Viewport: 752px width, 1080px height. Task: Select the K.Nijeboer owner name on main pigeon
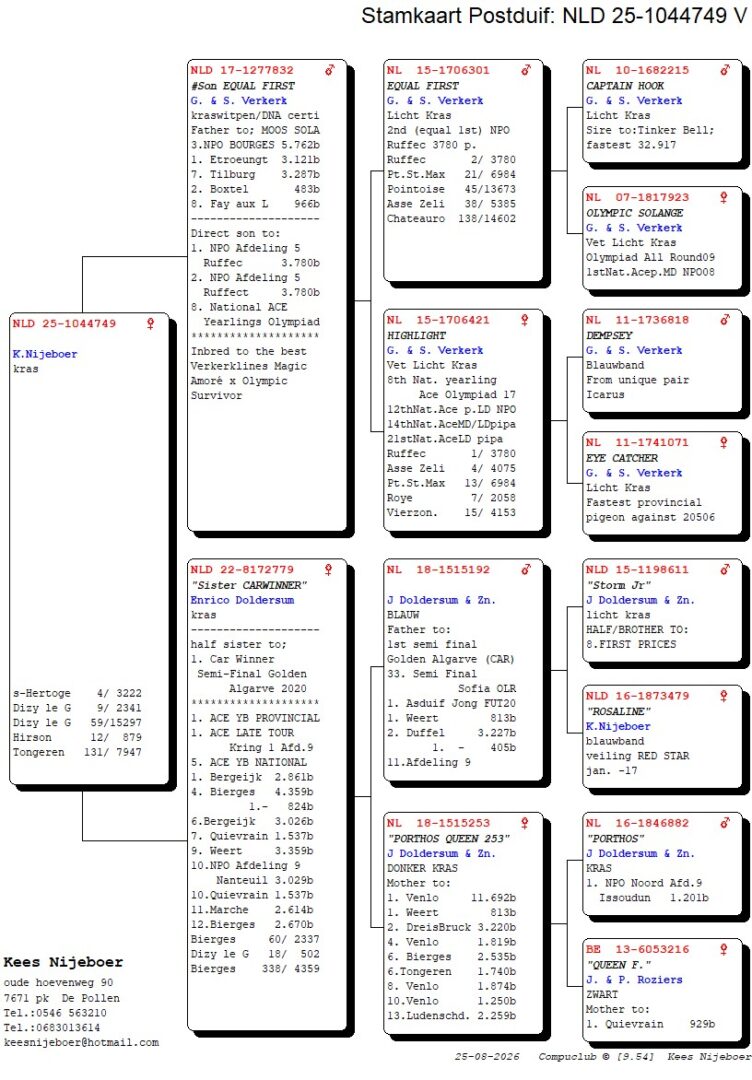45,354
